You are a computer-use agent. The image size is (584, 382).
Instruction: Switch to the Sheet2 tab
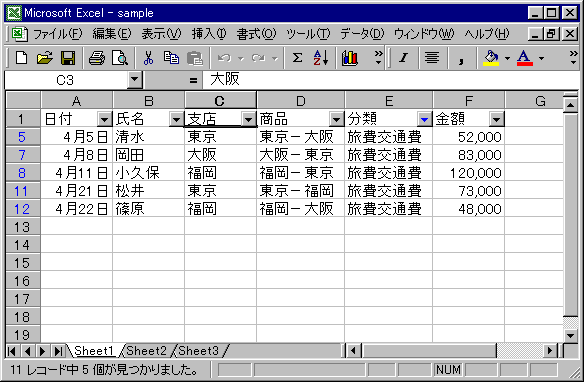click(146, 351)
